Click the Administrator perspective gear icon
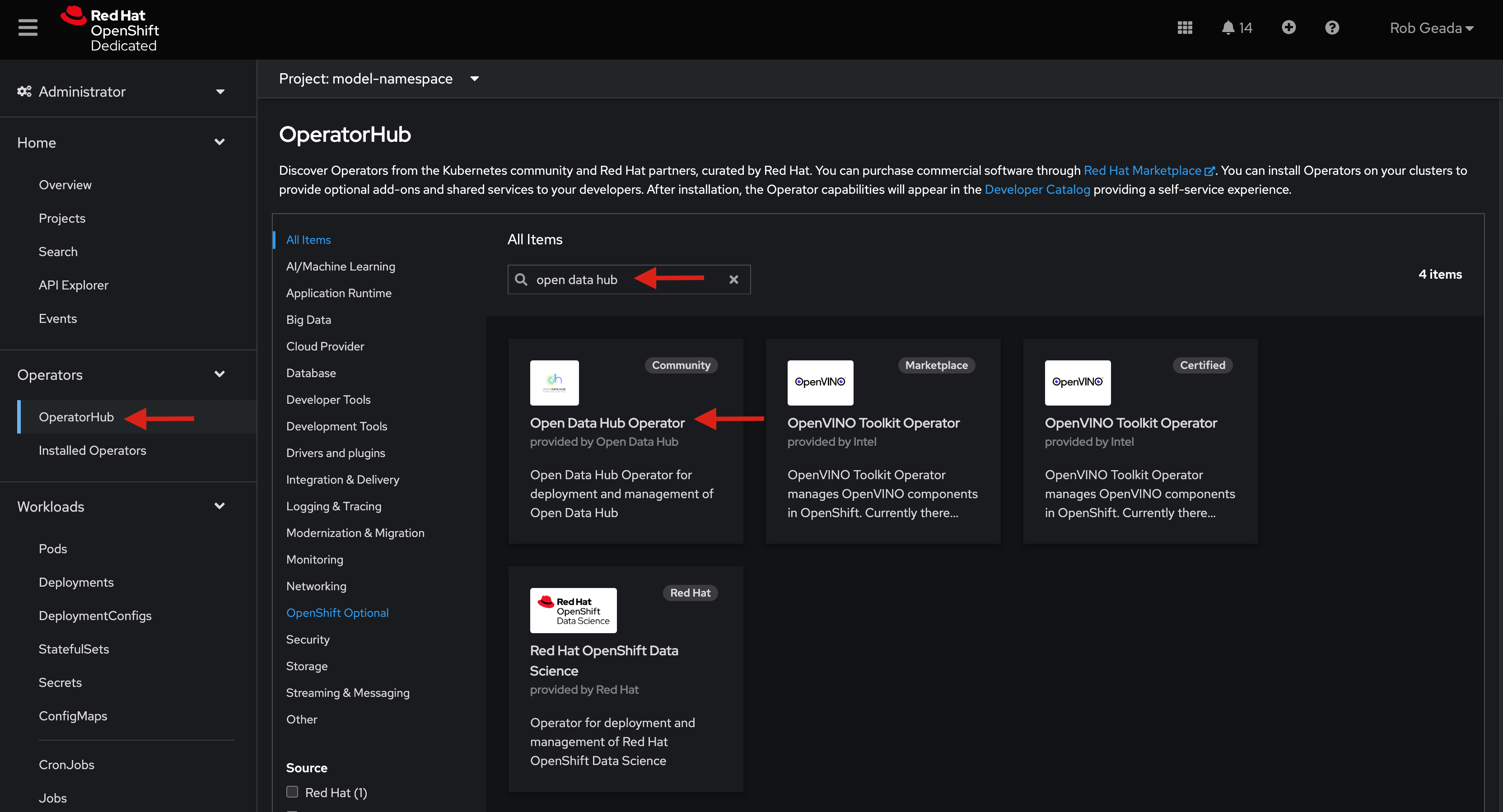Screen dimensions: 1503x812 click(x=24, y=92)
